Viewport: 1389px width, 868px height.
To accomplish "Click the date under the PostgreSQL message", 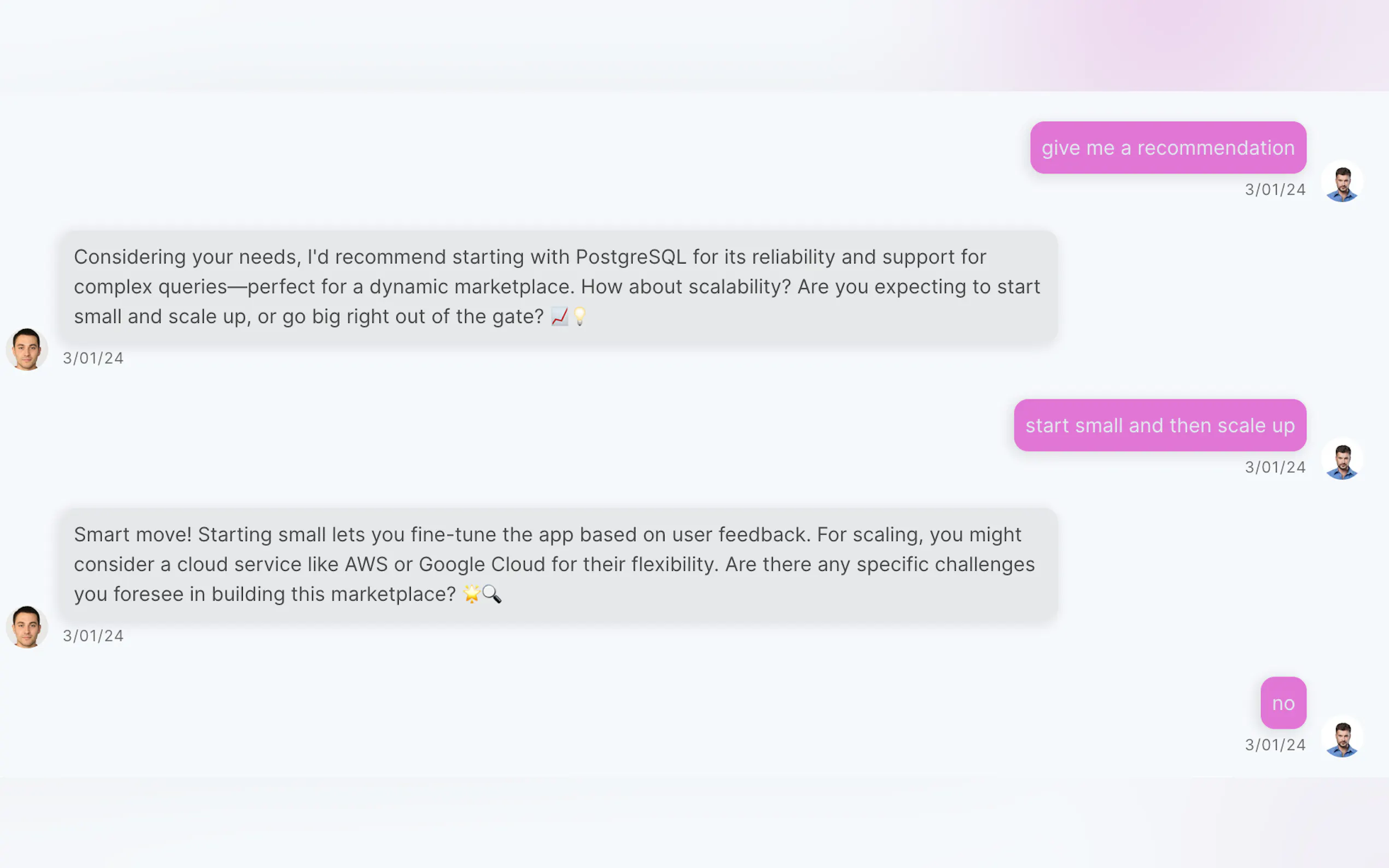I will (x=93, y=359).
